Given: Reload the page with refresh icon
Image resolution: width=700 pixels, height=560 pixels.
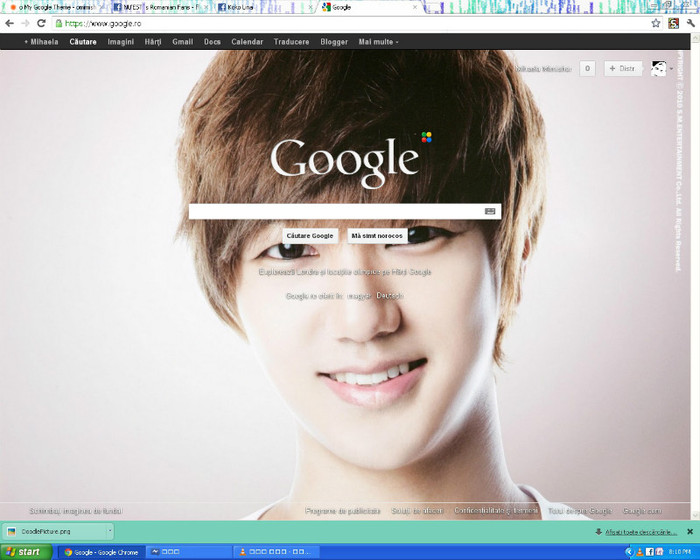Looking at the screenshot, I should tap(41, 23).
